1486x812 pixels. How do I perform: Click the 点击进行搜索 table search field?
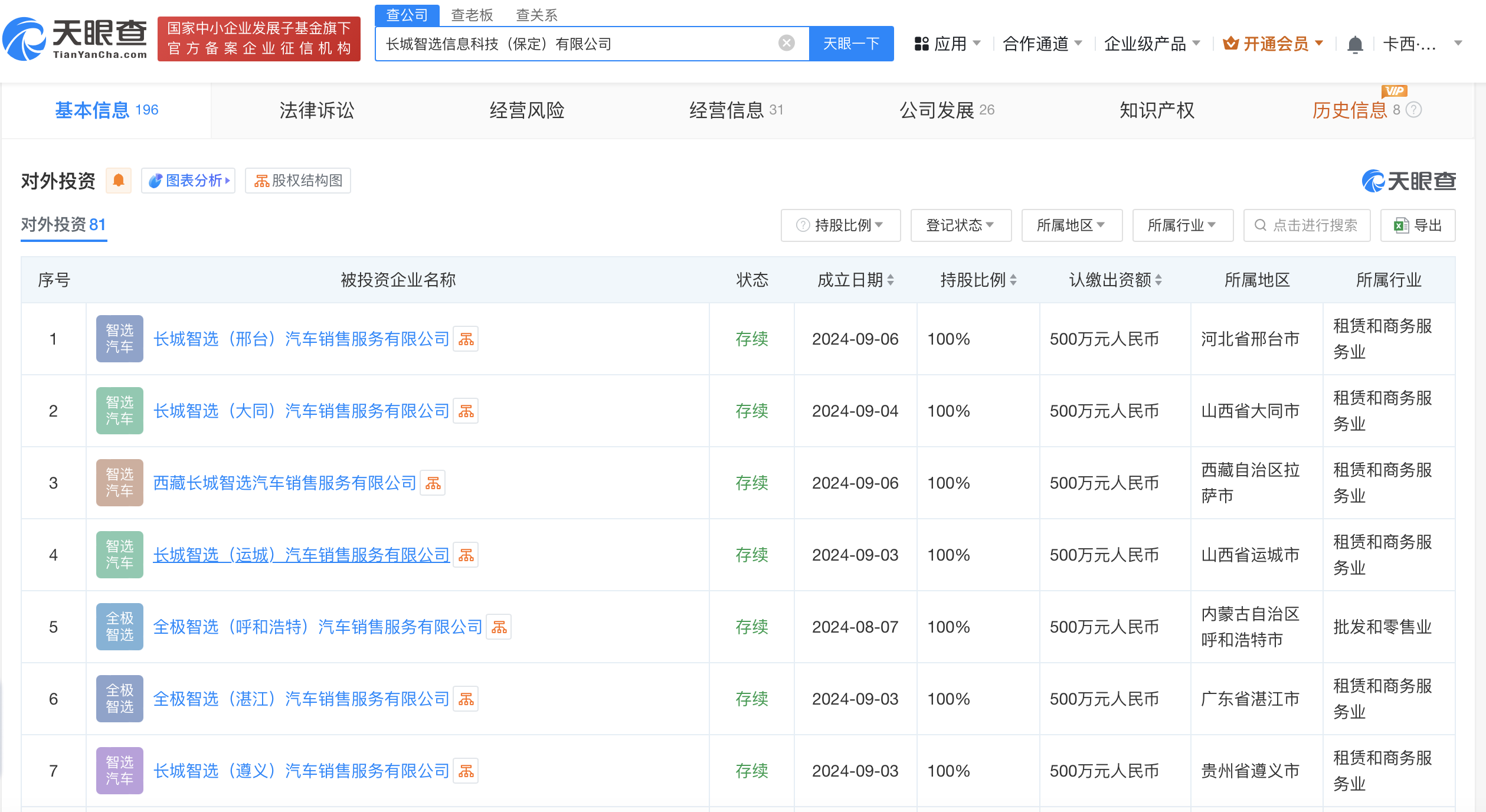coord(1307,225)
